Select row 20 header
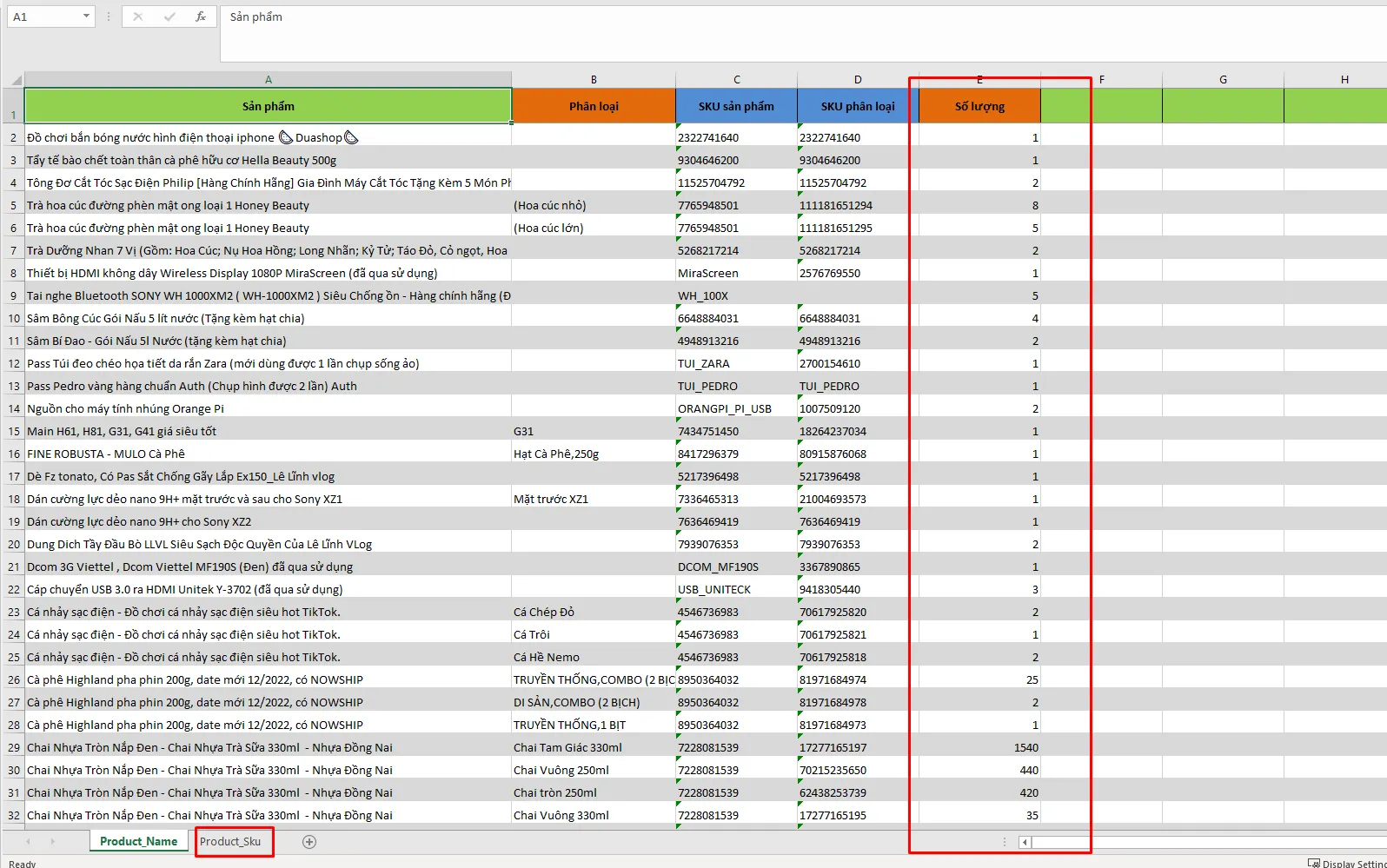 [13, 545]
